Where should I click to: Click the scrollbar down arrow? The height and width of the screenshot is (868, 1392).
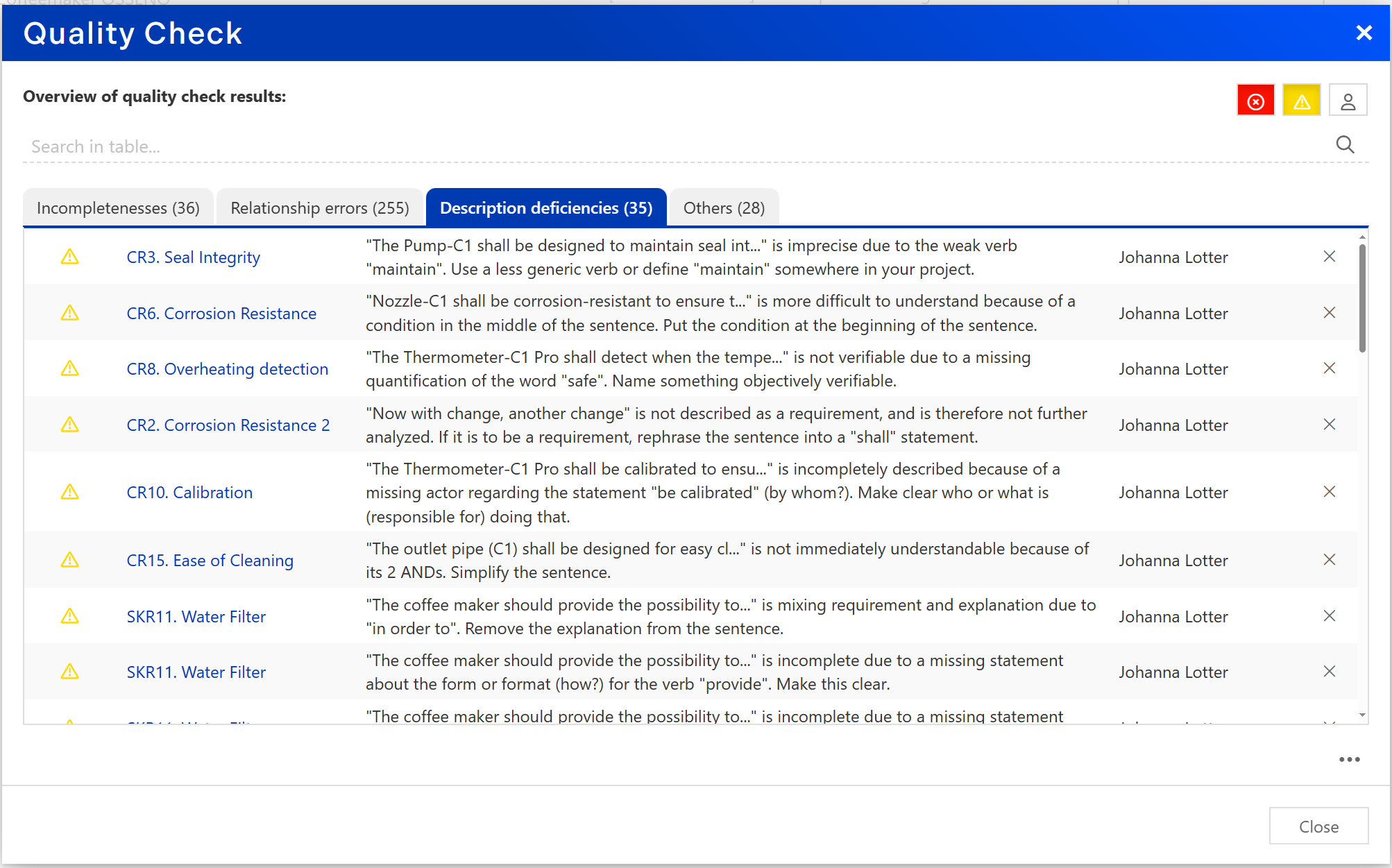click(x=1362, y=715)
